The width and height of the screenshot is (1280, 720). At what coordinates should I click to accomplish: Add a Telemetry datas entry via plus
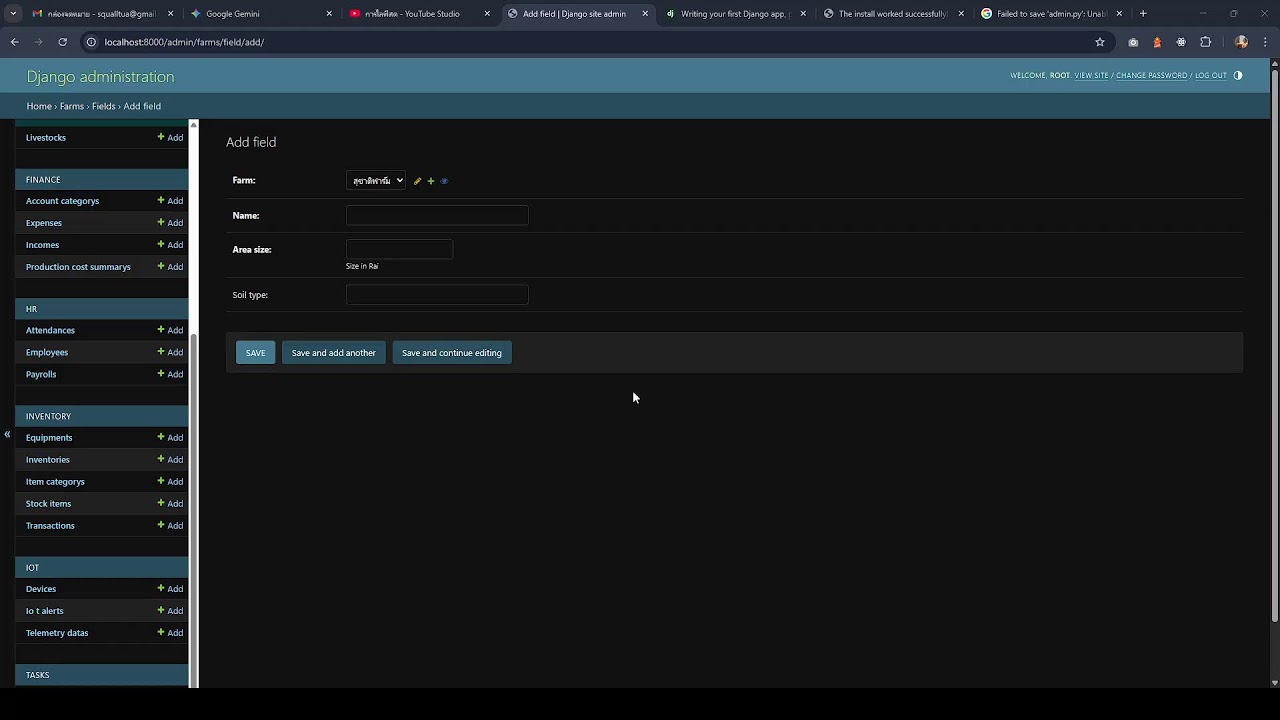(x=170, y=633)
